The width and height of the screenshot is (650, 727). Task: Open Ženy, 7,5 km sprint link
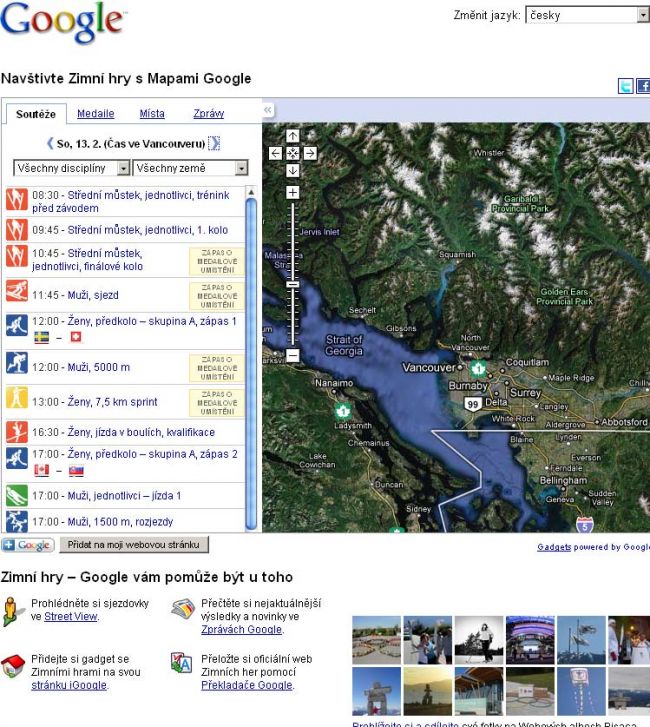point(113,402)
